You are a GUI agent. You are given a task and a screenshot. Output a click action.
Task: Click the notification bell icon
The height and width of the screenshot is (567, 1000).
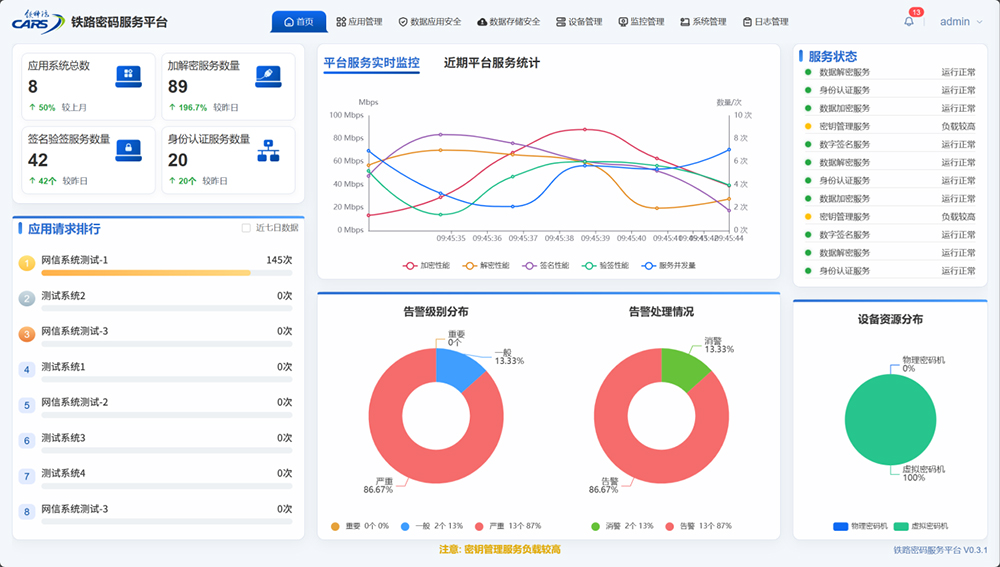[x=909, y=22]
